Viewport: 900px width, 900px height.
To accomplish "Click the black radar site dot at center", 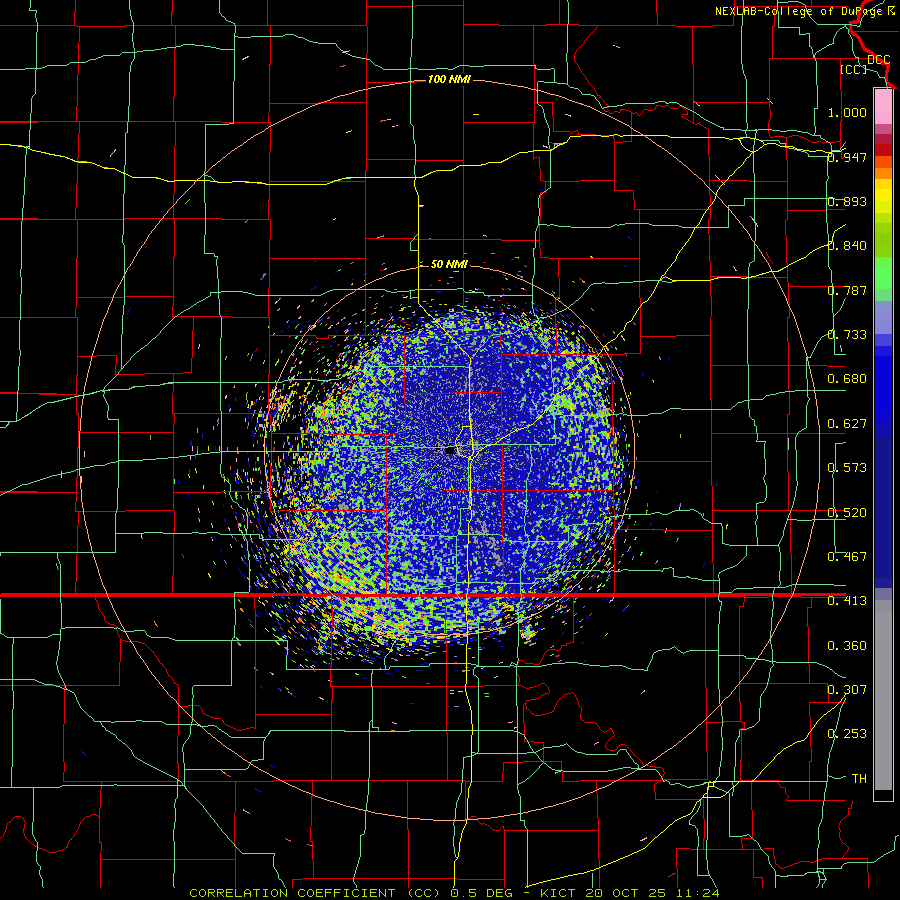I will tap(450, 451).
